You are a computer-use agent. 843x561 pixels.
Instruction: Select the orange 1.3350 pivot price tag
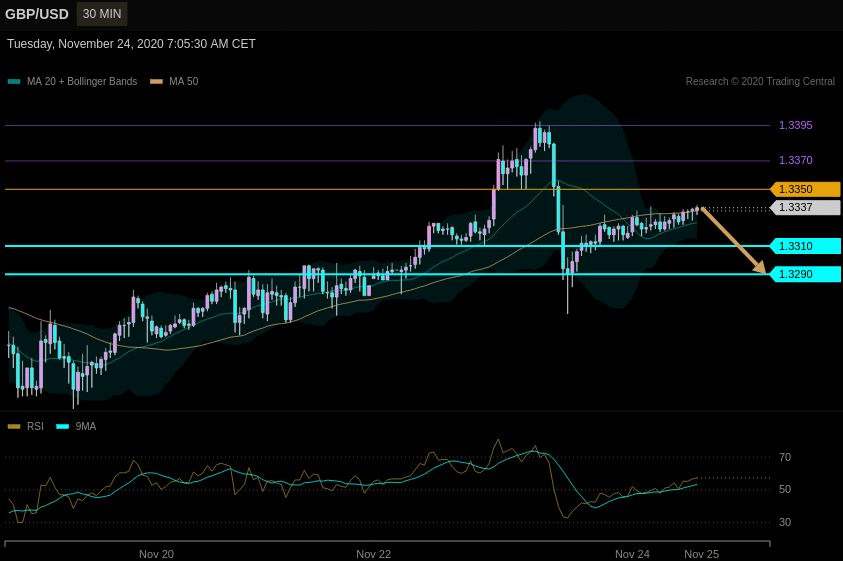click(x=805, y=189)
